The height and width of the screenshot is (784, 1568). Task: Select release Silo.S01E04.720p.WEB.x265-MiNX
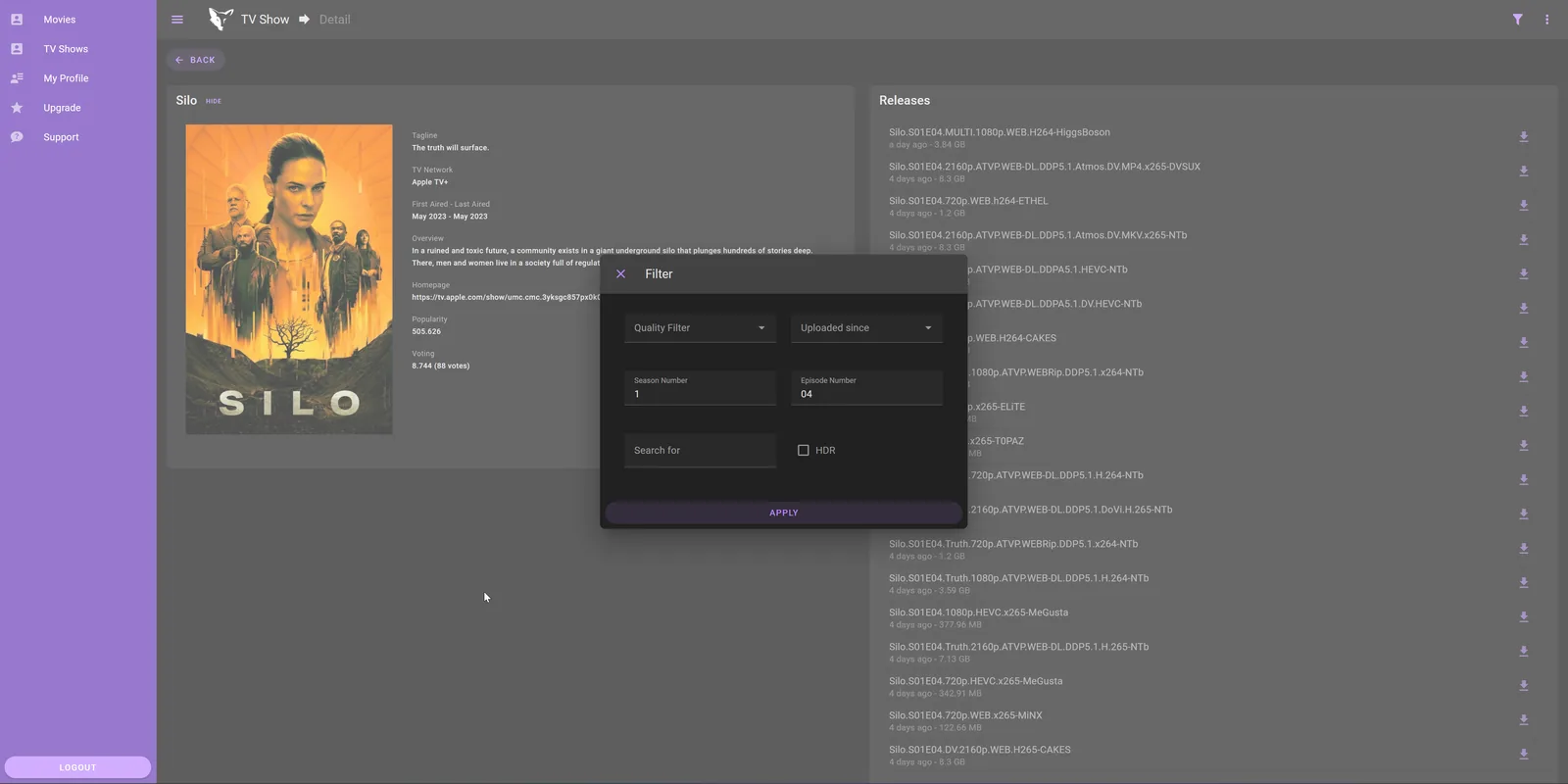coord(965,715)
